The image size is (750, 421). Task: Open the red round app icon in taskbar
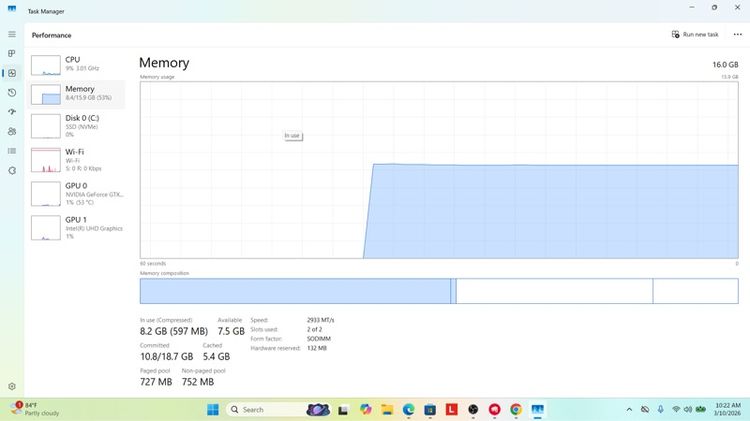coord(495,410)
